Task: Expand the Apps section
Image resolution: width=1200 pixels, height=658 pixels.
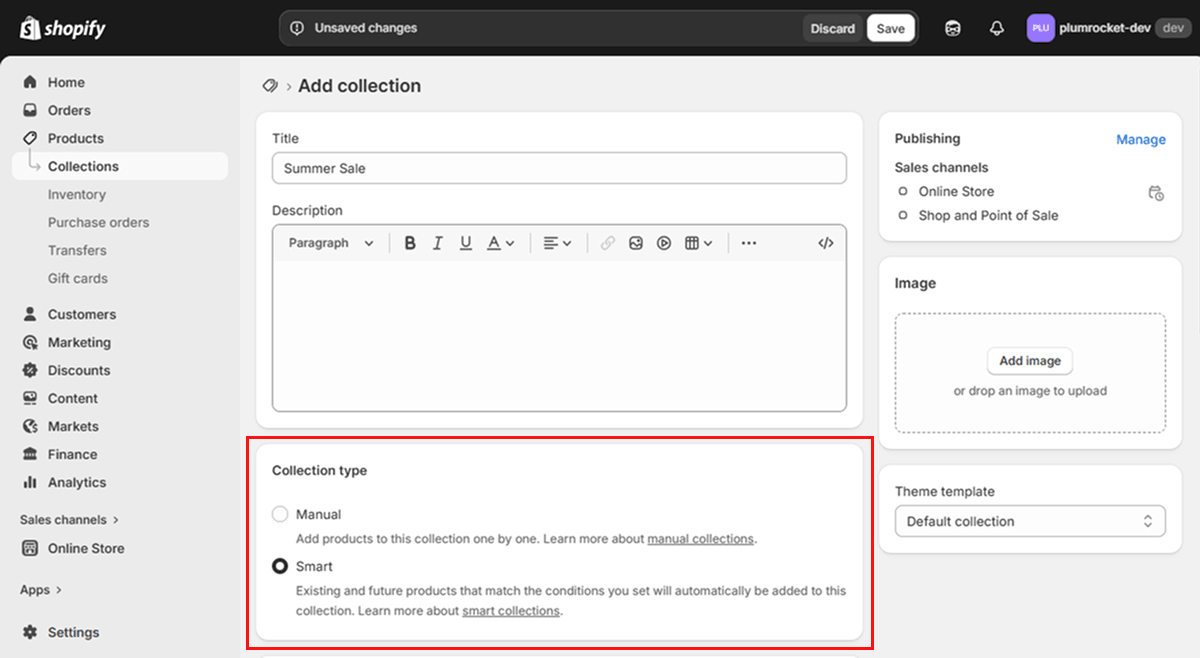Action: click(x=41, y=590)
